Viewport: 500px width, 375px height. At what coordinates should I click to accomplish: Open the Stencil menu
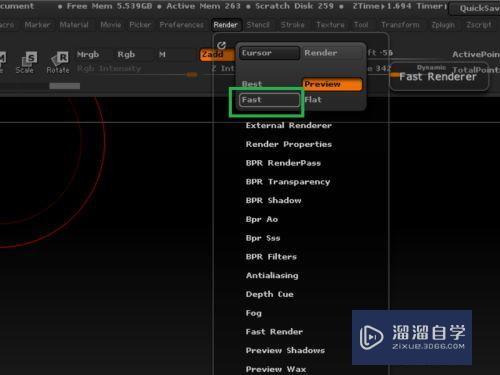click(x=258, y=25)
